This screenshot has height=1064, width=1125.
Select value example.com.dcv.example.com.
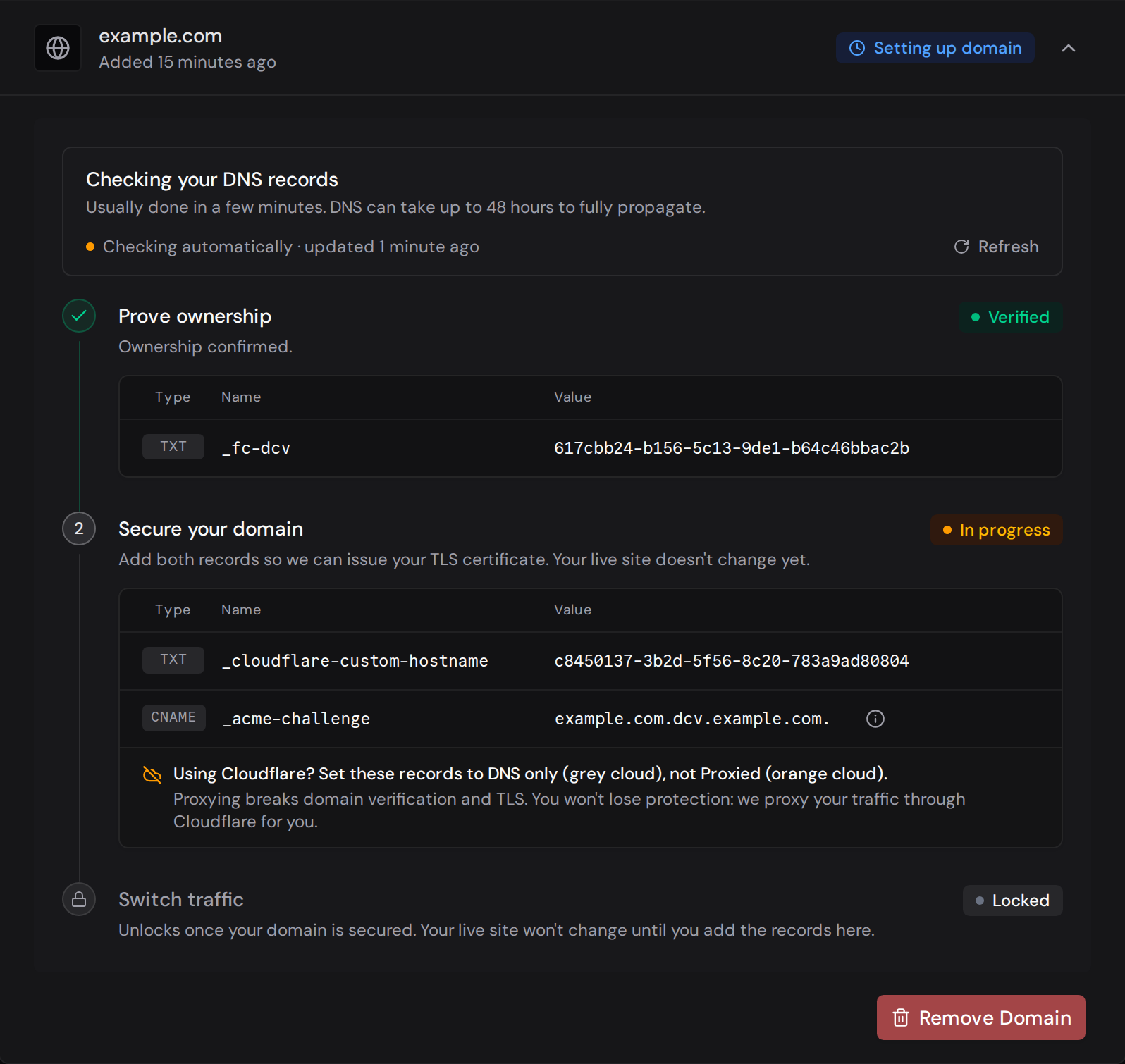pyautogui.click(x=691, y=719)
